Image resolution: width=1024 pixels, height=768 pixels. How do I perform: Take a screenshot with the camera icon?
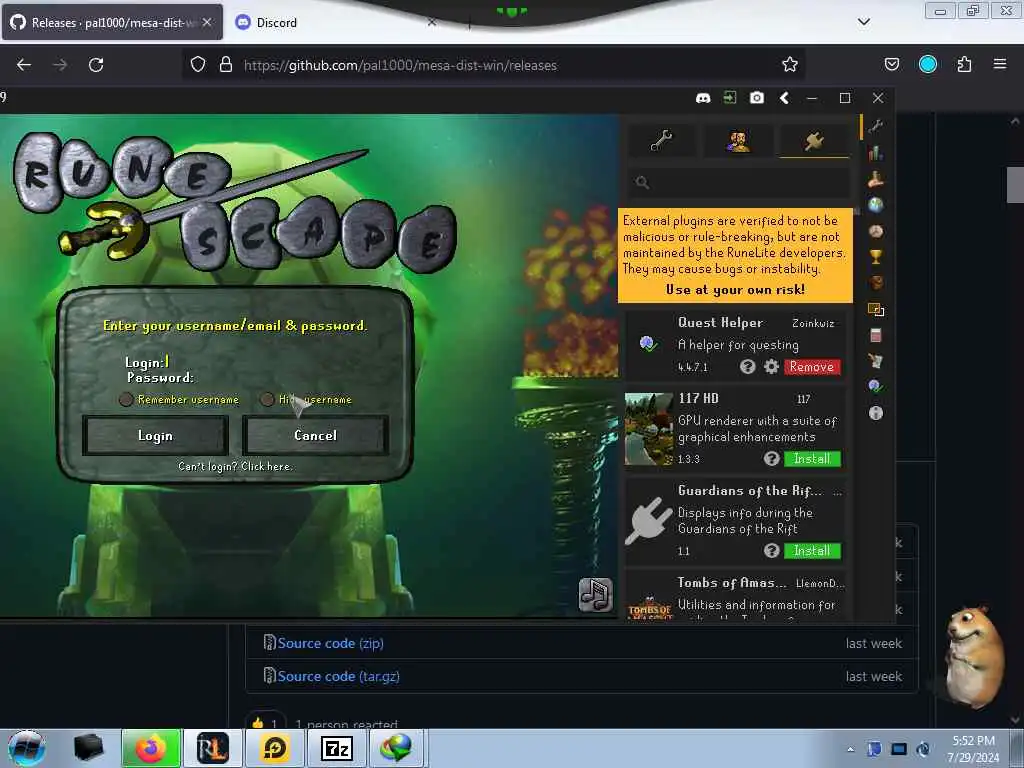(756, 98)
